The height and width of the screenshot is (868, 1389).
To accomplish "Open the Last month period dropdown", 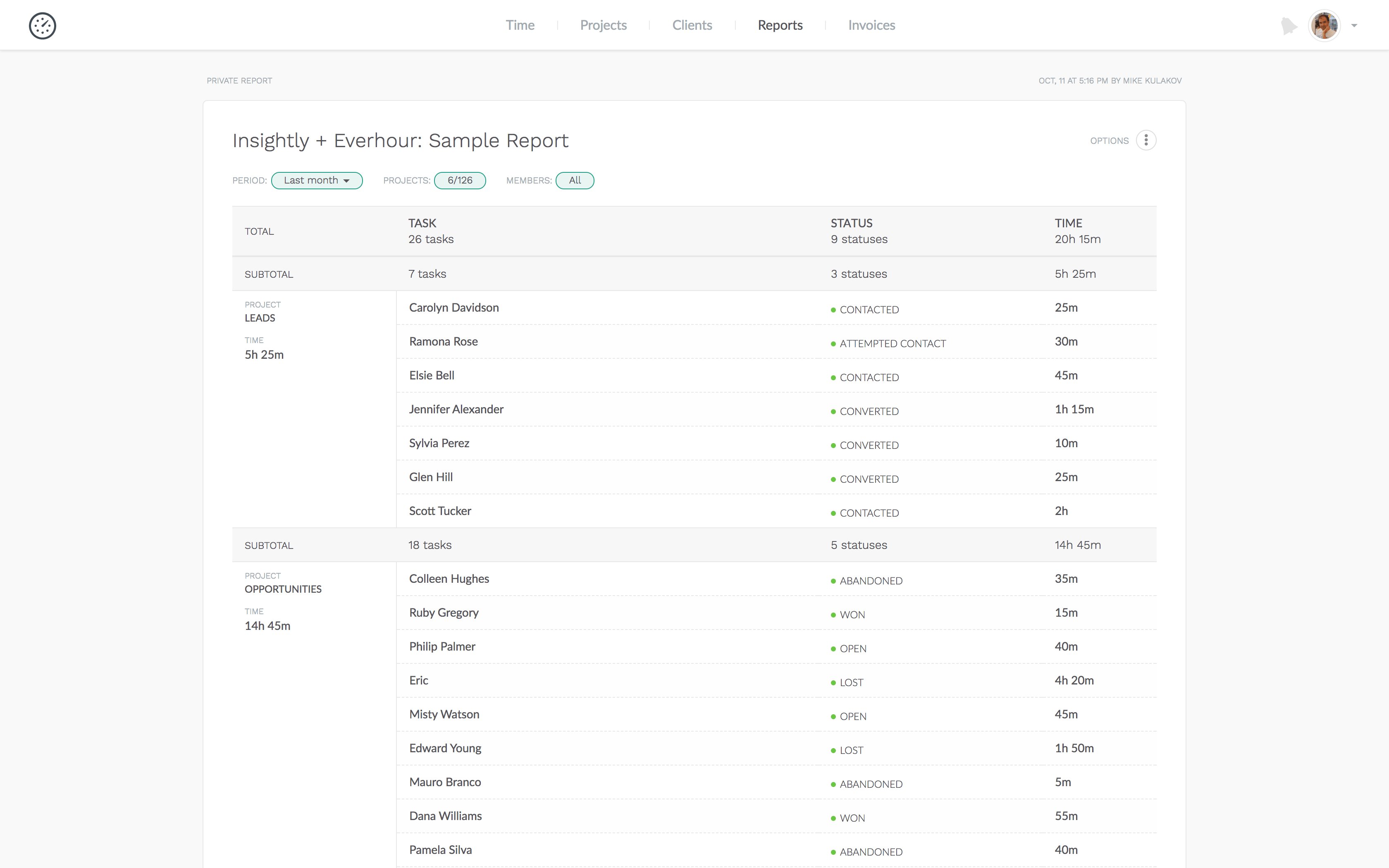I will coord(317,180).
